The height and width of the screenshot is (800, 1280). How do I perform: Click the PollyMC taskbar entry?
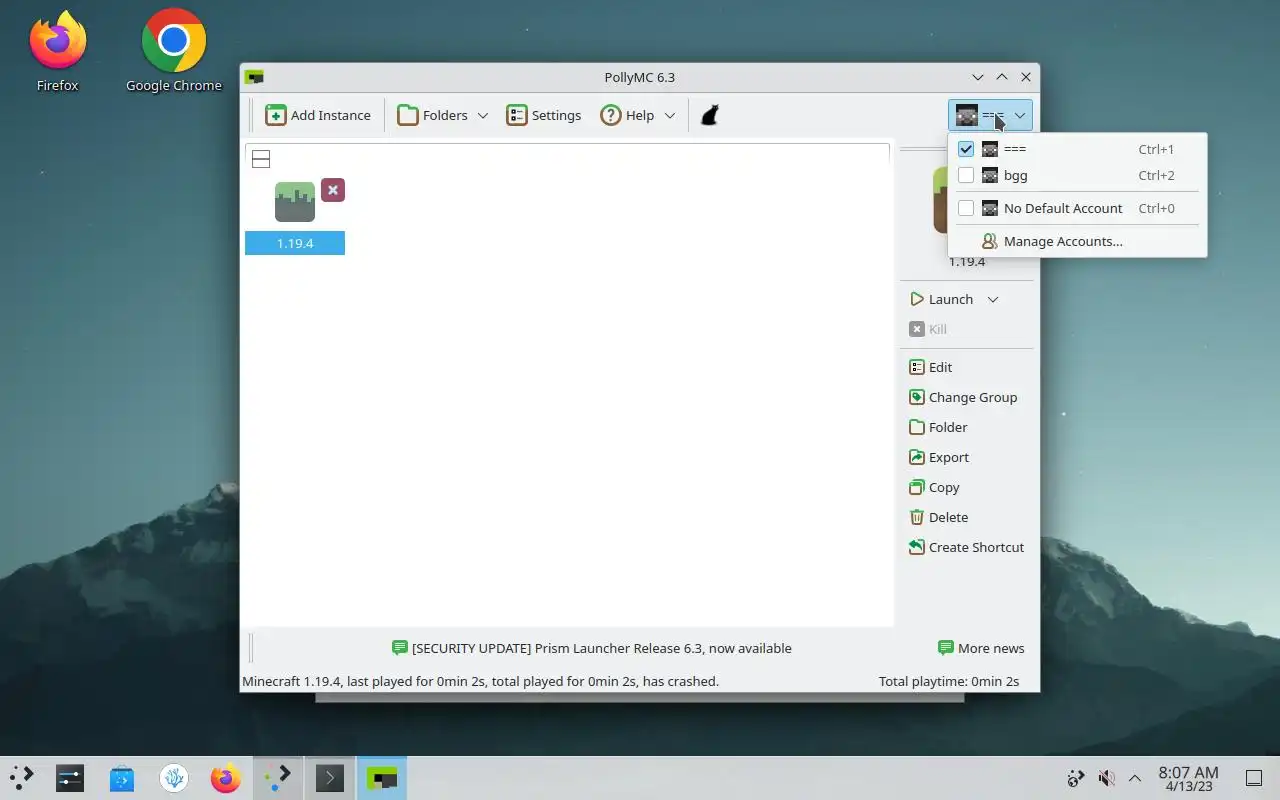382,777
